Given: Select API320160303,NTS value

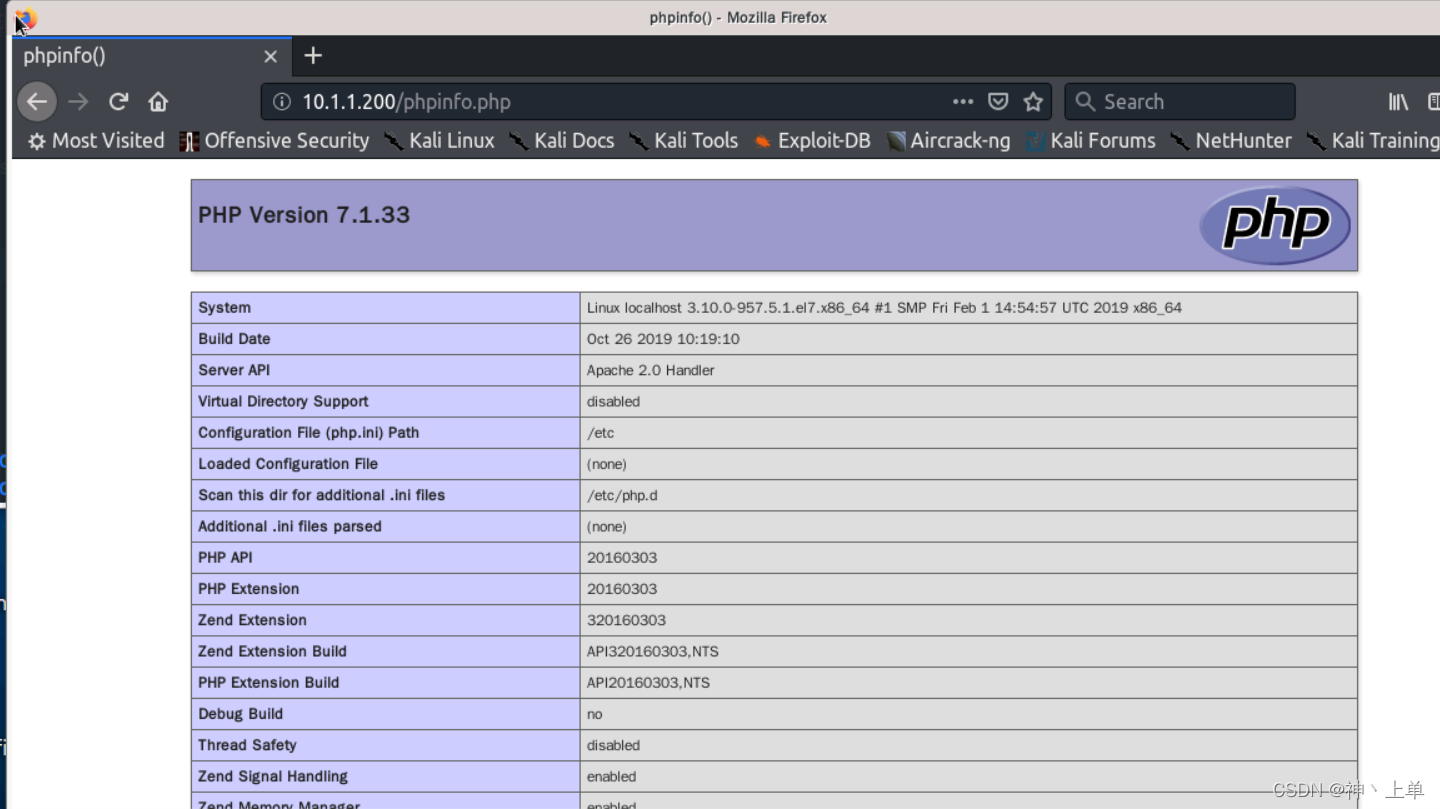Looking at the screenshot, I should pos(653,651).
